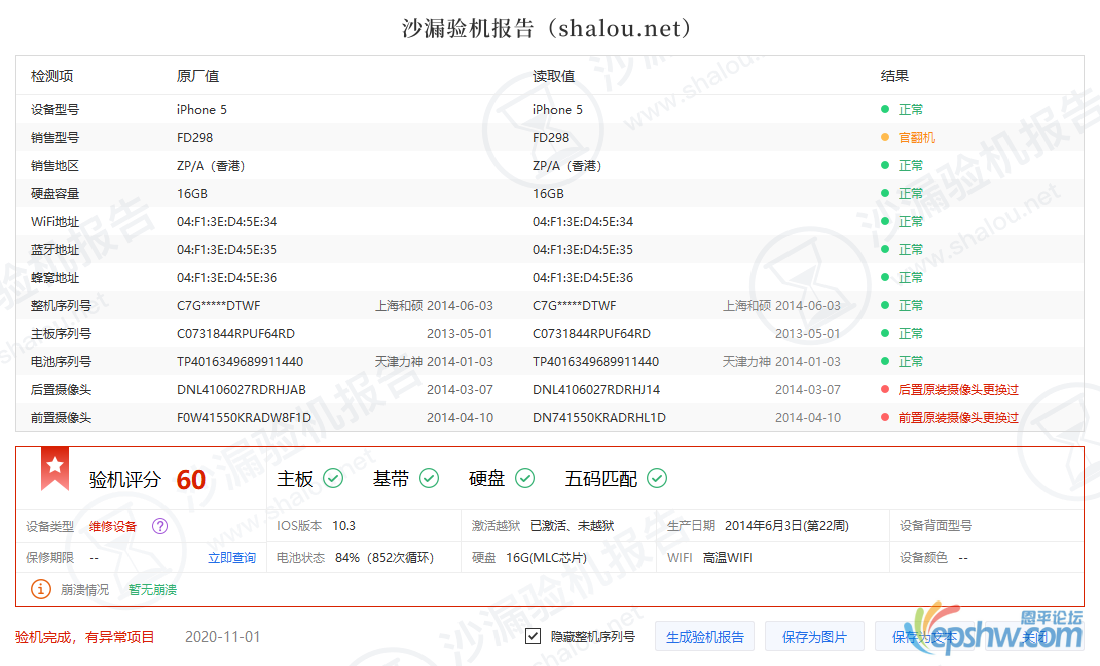Click ZP/A (香港) in the 原厂值 column
Screen dimensions: 1100x666
[x=211, y=166]
